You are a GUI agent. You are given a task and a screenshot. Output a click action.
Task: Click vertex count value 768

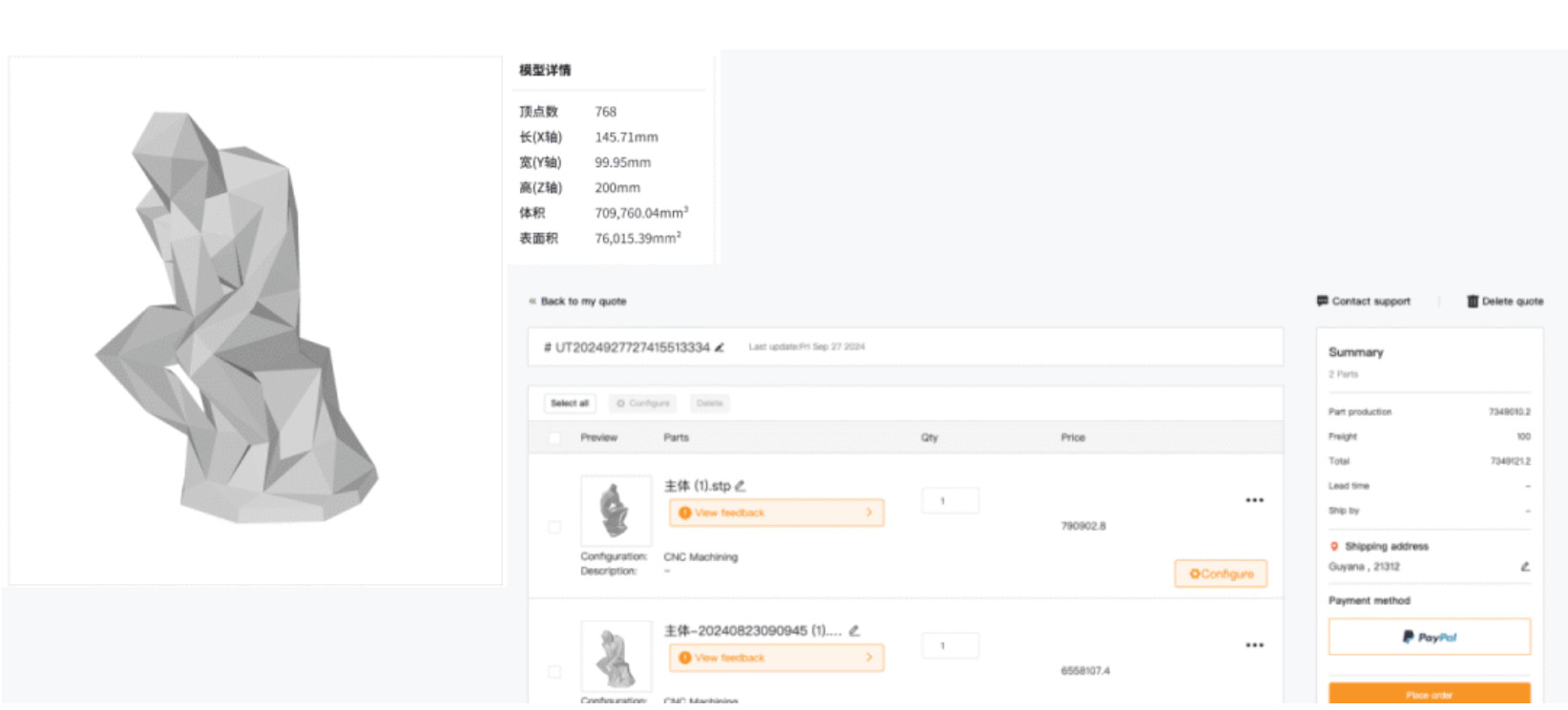pos(605,112)
